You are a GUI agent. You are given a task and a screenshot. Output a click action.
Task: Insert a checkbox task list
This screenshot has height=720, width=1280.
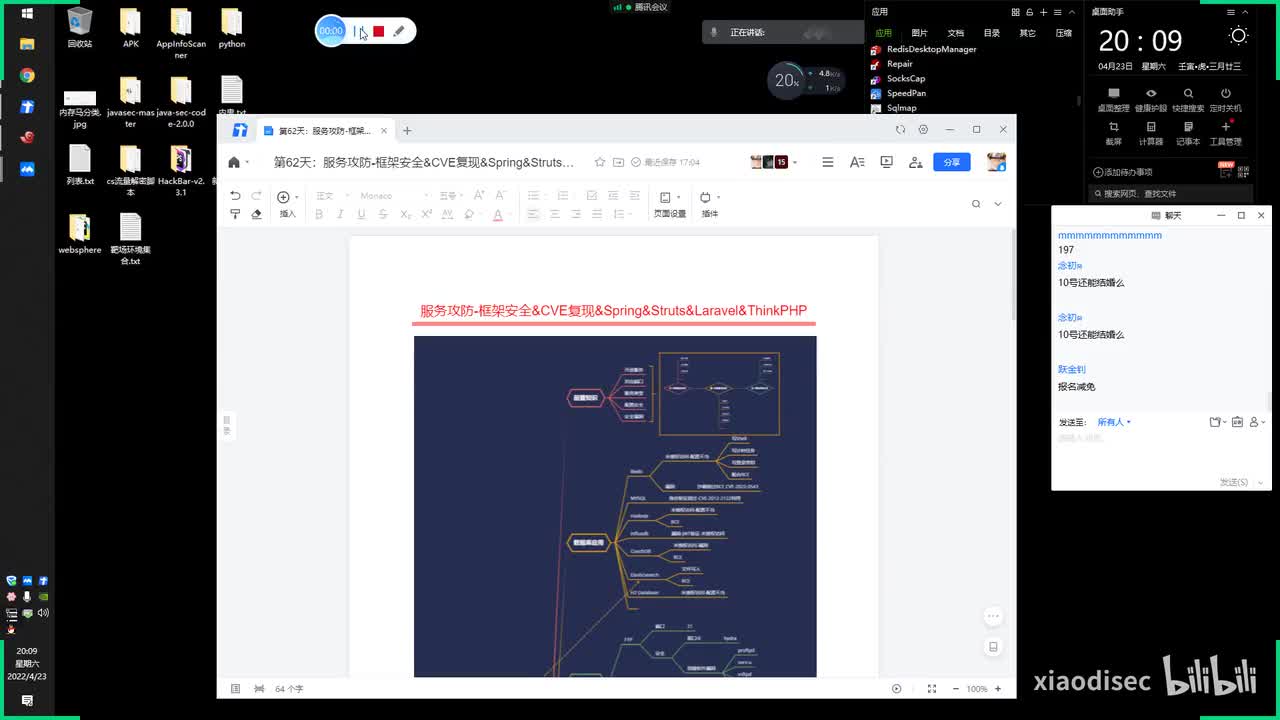(592, 196)
